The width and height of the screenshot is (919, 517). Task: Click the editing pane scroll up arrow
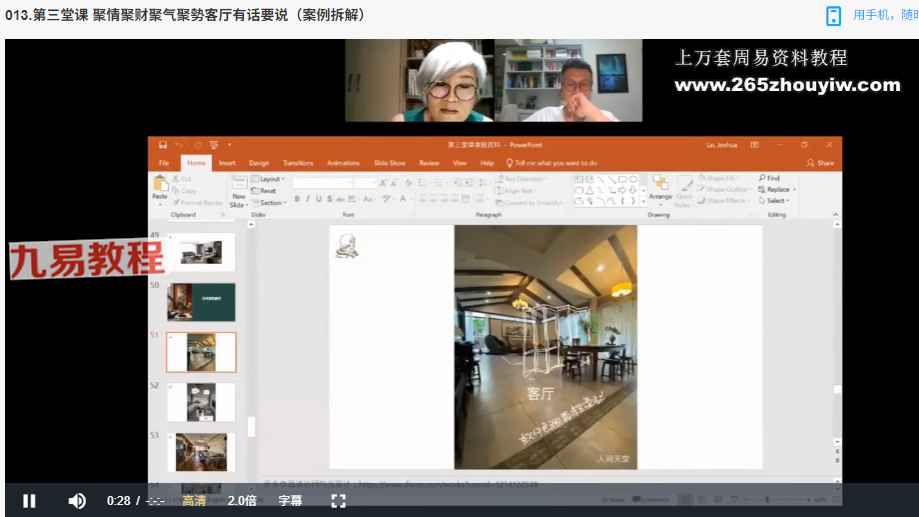click(x=837, y=225)
